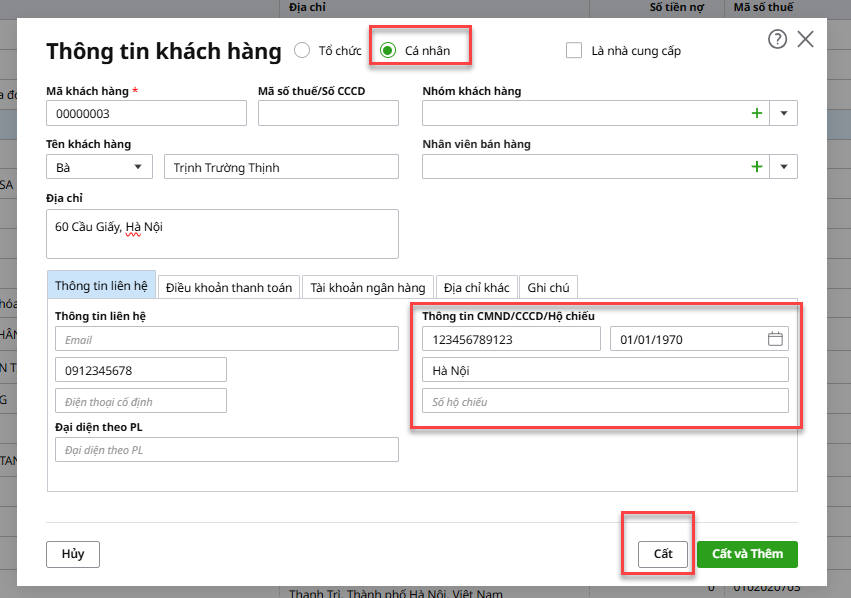The width and height of the screenshot is (851, 598).
Task: Switch to the Ghi chú tab
Action: click(x=548, y=287)
